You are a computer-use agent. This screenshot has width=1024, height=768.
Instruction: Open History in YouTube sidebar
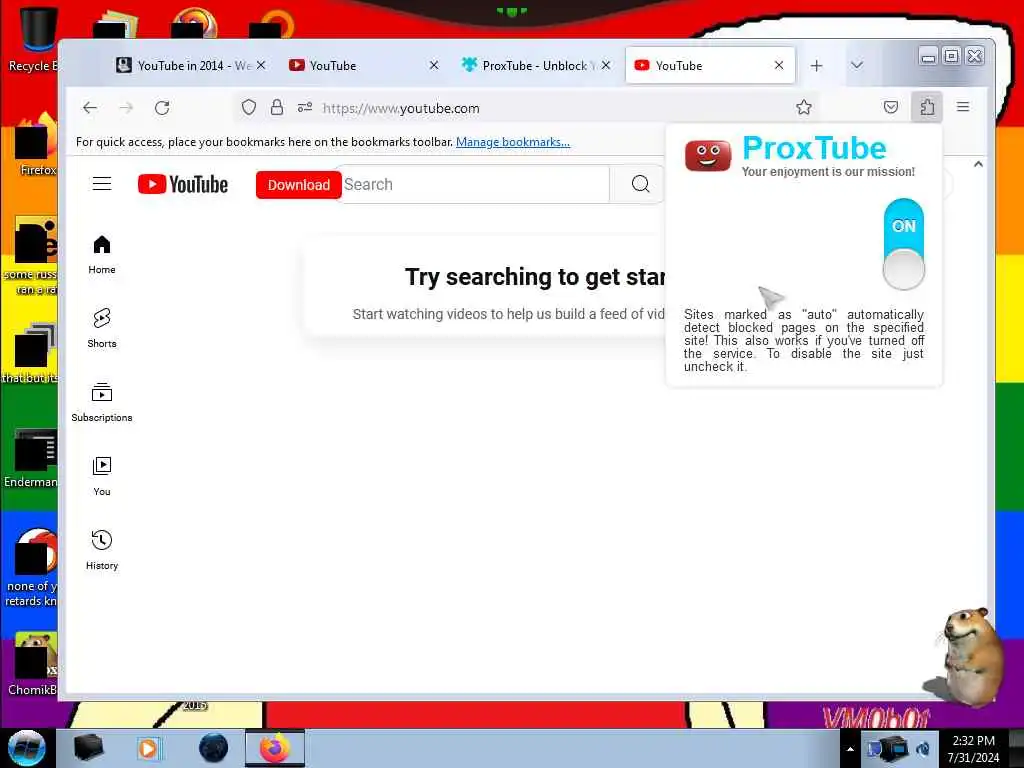[x=102, y=551]
